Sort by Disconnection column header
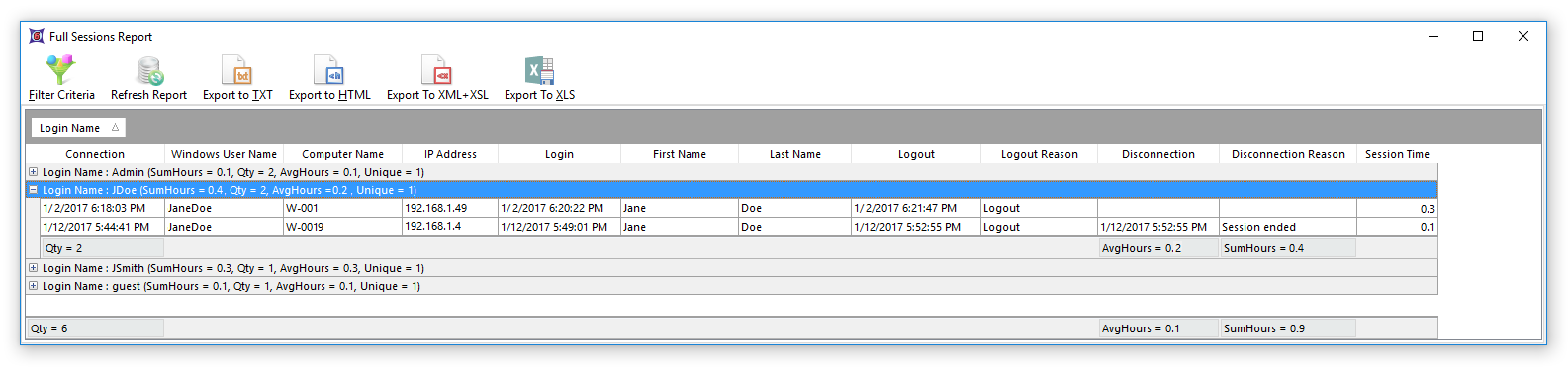 [x=1158, y=154]
